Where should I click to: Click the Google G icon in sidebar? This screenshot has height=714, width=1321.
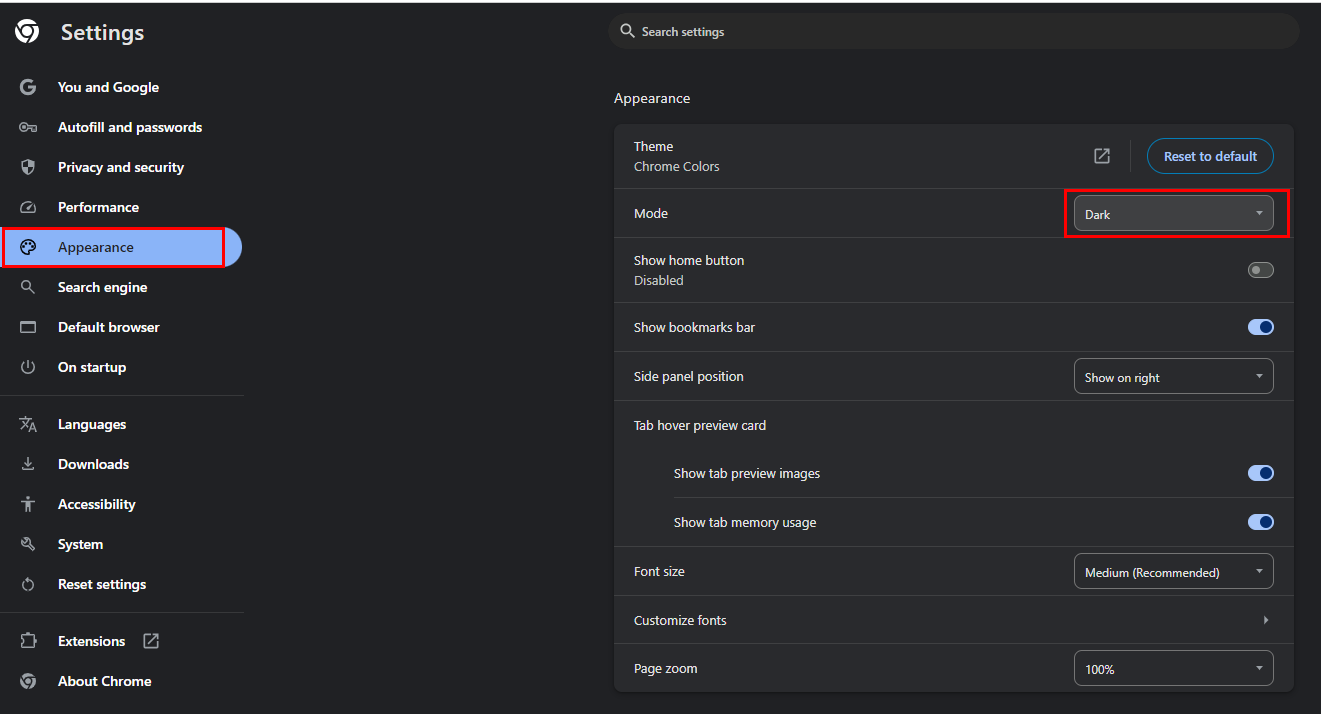pyautogui.click(x=28, y=87)
